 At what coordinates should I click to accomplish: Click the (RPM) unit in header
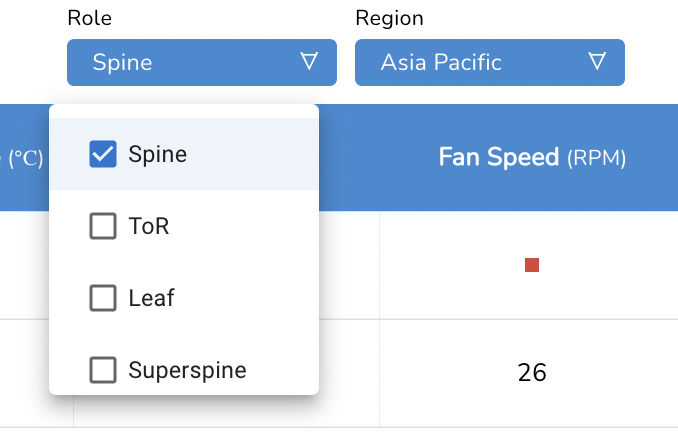tap(596, 158)
